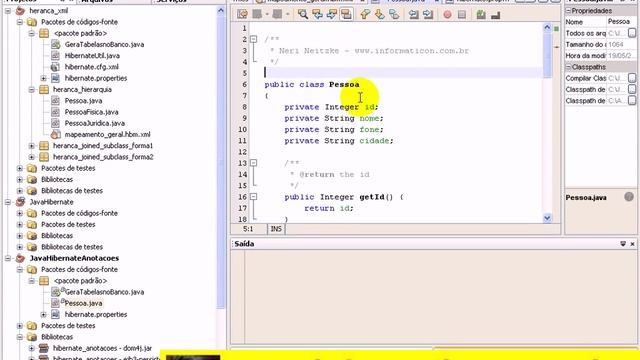Toggle bookmark on current line
This screenshot has height=360, width=640.
pyautogui.click(x=394, y=15)
